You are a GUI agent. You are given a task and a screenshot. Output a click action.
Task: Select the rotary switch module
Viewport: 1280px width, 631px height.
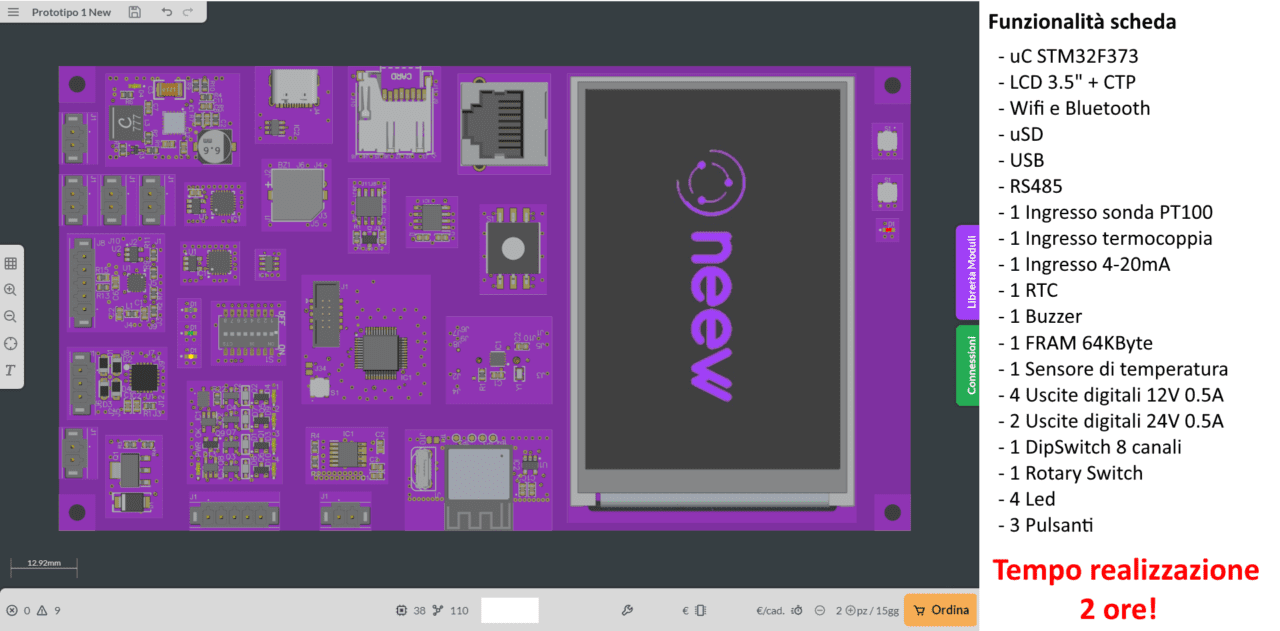513,248
